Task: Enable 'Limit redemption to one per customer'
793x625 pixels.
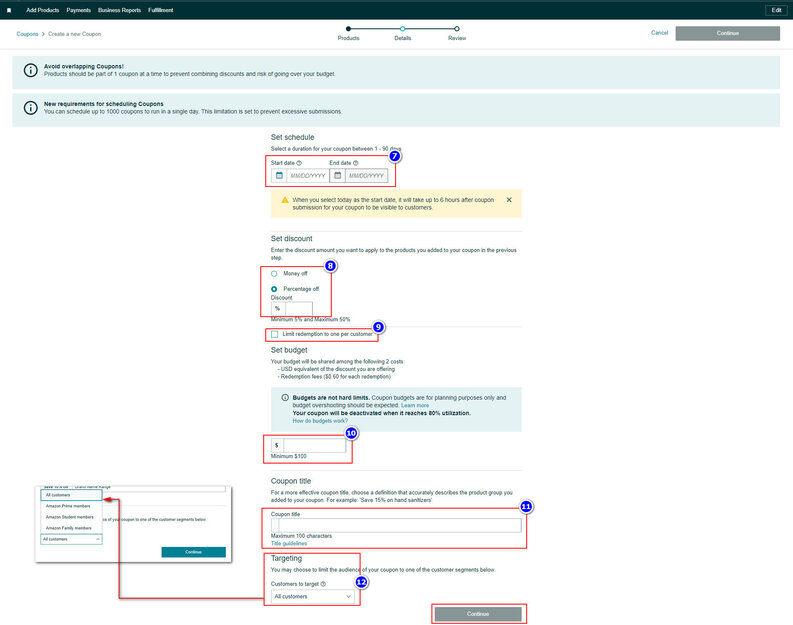Action: coord(275,334)
